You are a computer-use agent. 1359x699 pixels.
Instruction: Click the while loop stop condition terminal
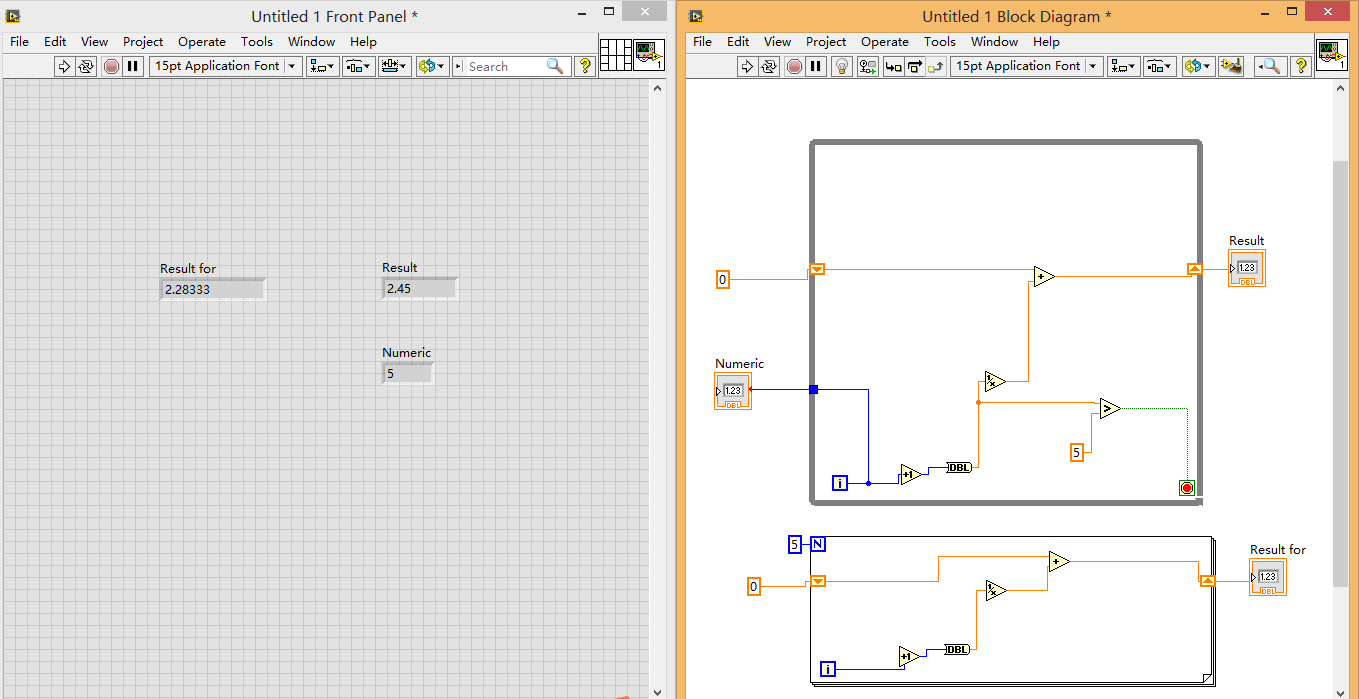pyautogui.click(x=1187, y=488)
